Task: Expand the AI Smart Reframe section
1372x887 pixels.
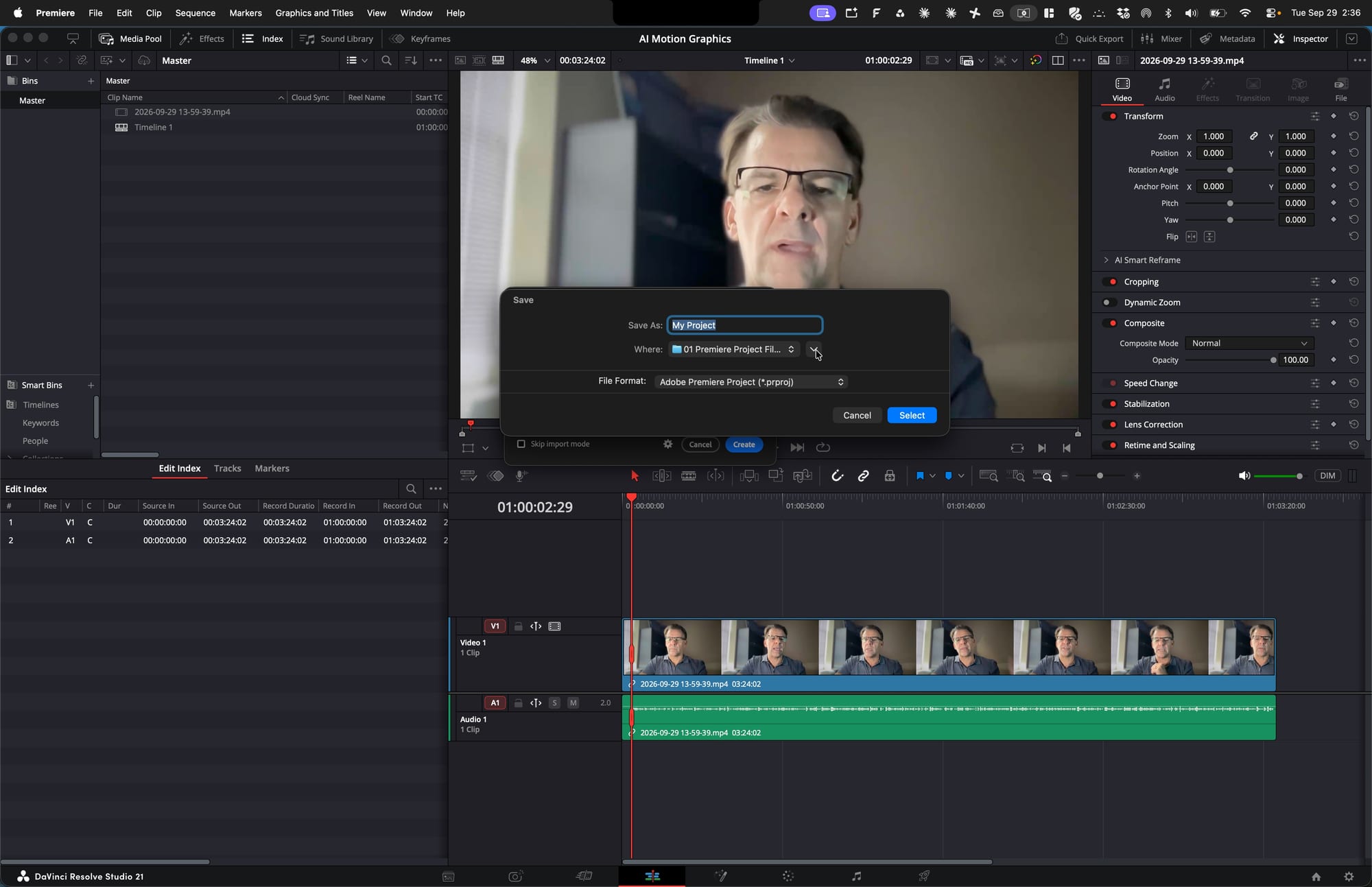Action: pyautogui.click(x=1106, y=260)
